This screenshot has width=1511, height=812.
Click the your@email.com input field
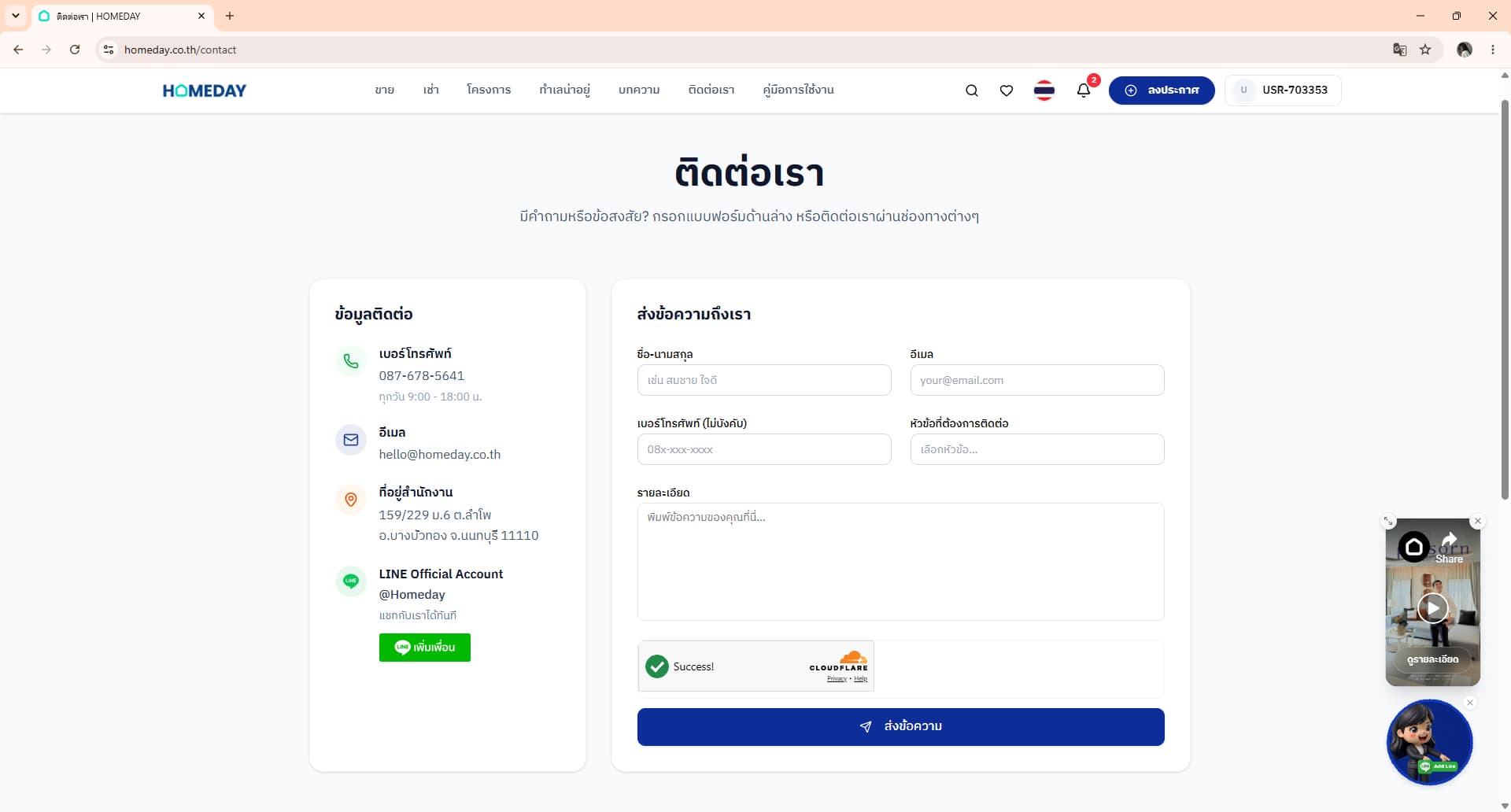point(1037,380)
